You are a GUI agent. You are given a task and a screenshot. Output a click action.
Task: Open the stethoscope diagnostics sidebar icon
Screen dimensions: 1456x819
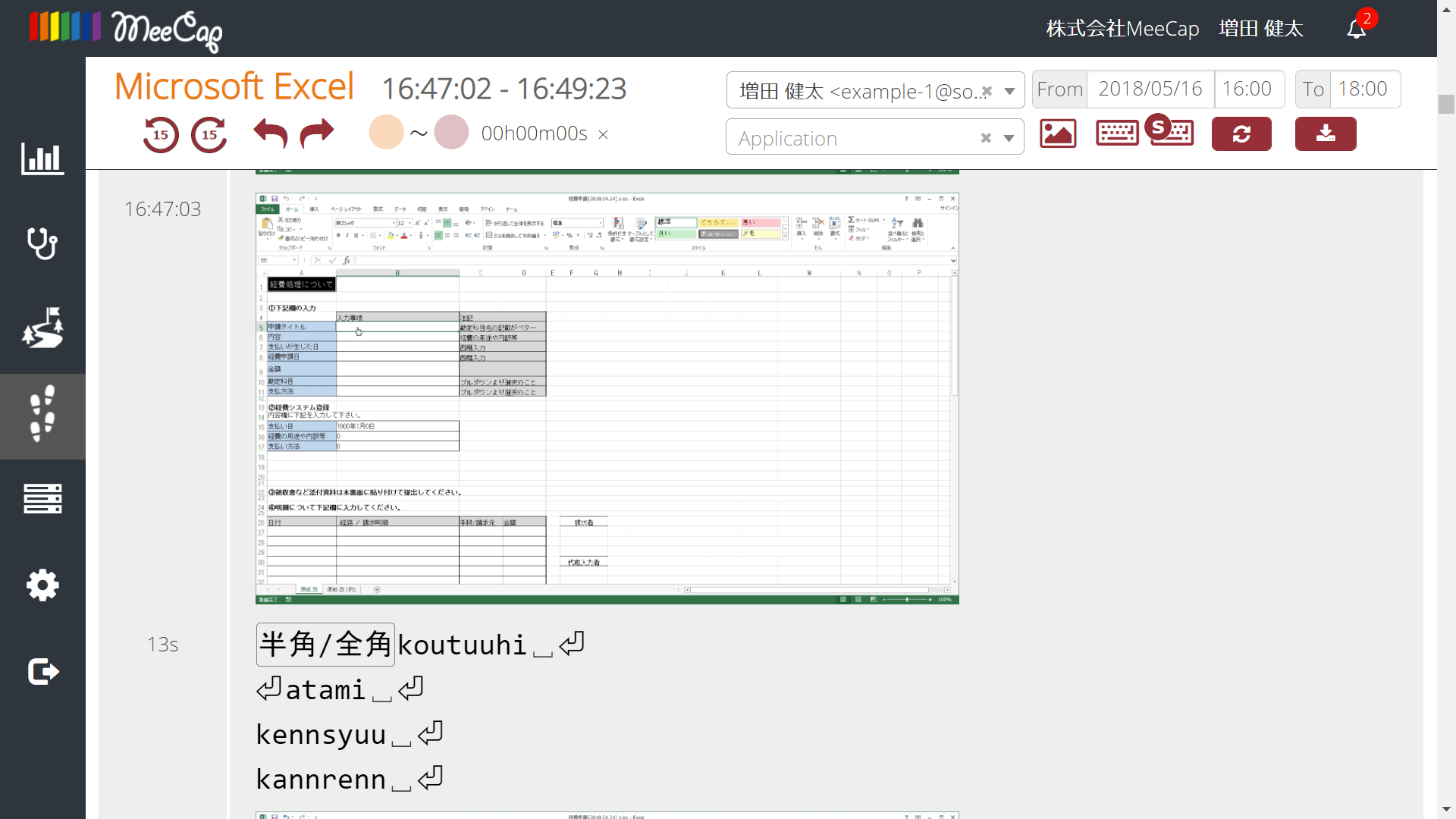[42, 243]
